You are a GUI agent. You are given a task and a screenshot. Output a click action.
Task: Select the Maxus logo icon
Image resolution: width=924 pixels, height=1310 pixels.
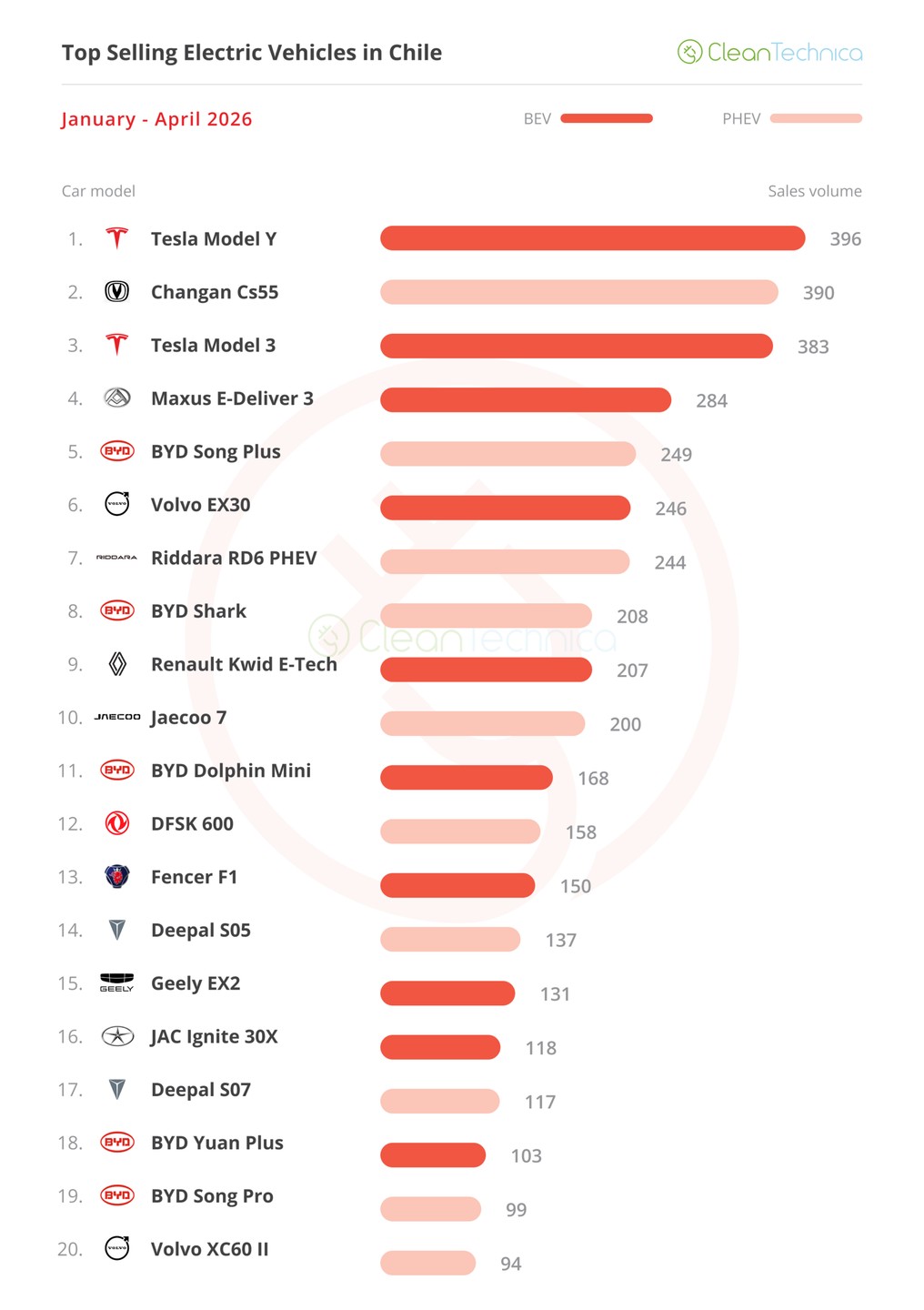[x=116, y=398]
